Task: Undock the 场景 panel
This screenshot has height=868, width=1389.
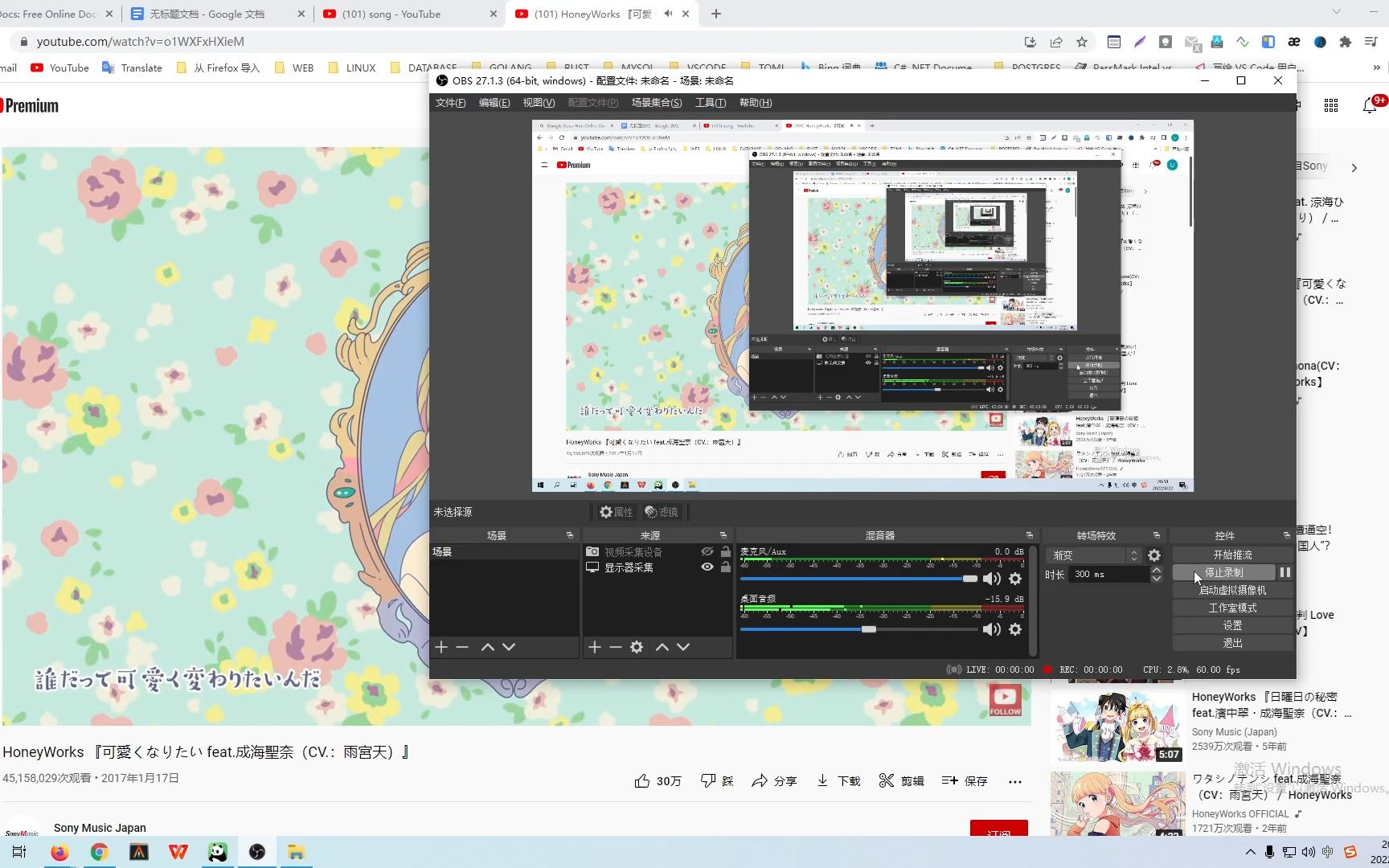Action: (570, 535)
